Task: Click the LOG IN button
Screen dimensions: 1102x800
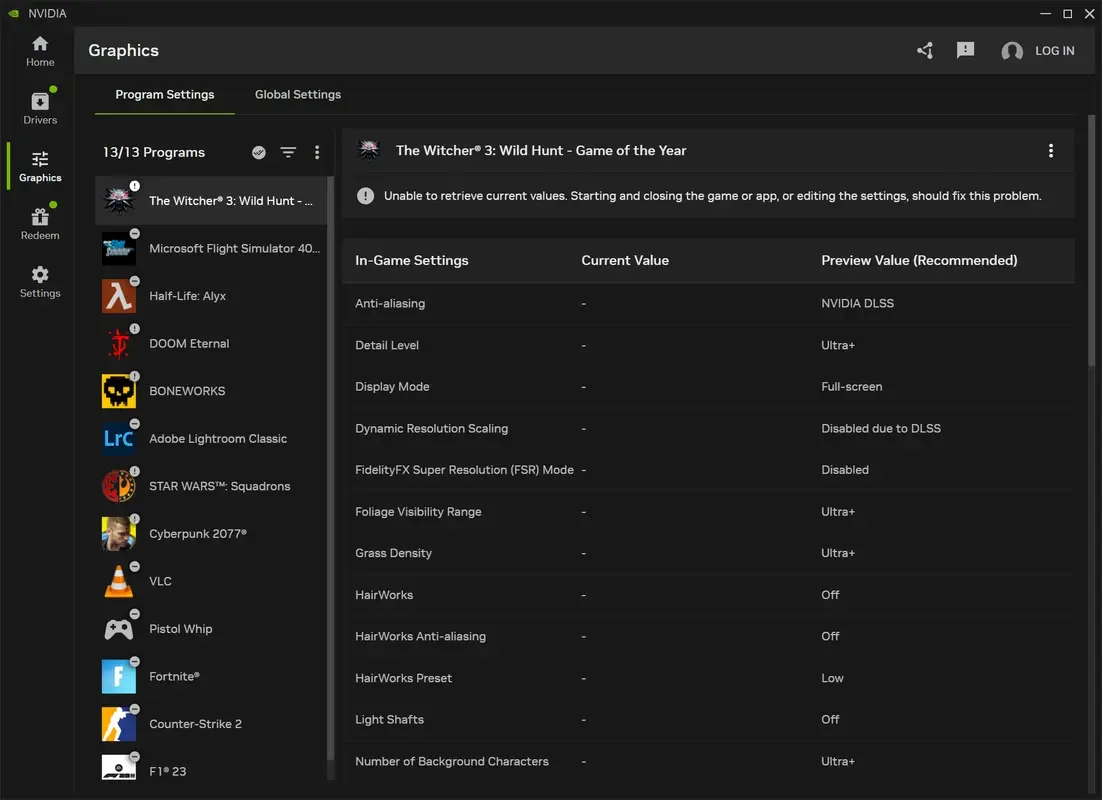Action: click(1055, 50)
